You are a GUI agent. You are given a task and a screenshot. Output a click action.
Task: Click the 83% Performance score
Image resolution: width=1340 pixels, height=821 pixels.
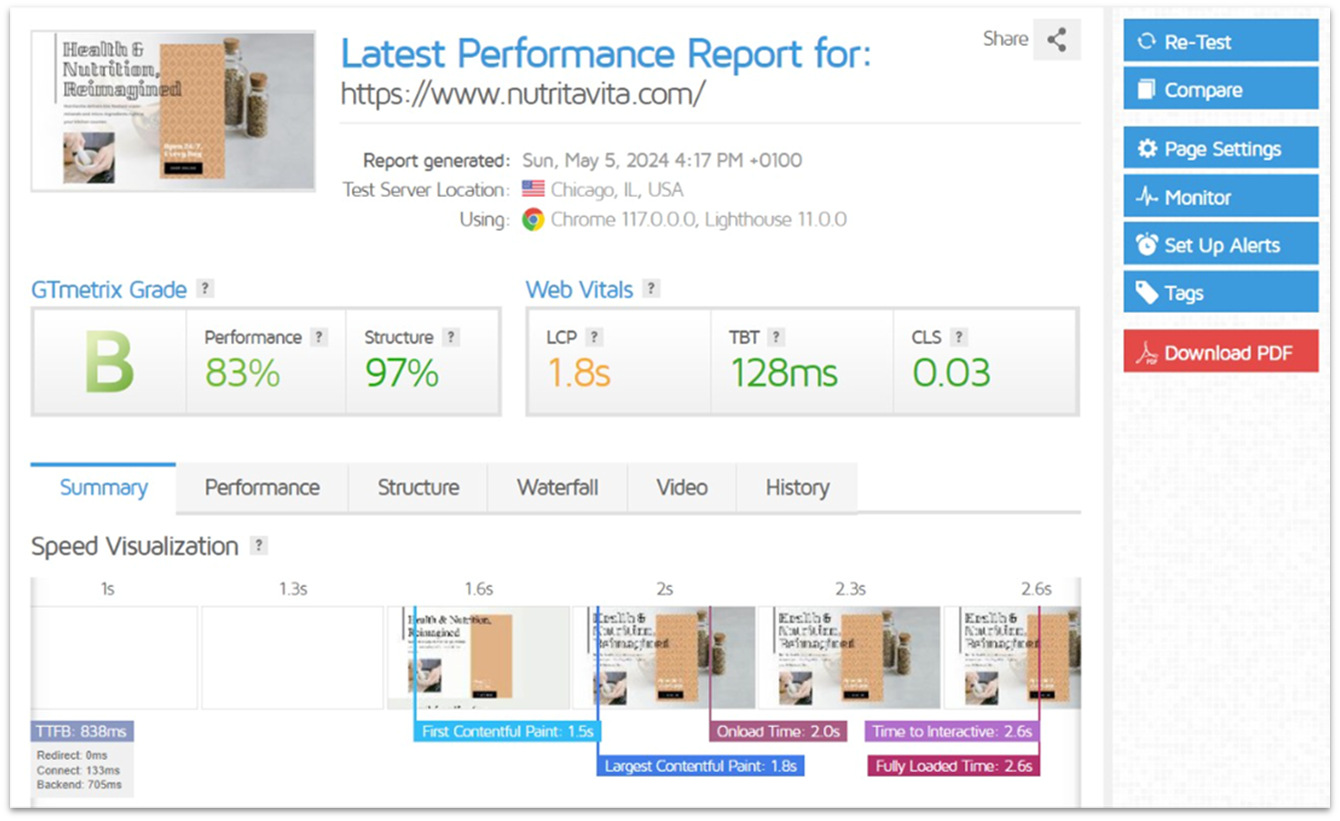pyautogui.click(x=243, y=373)
